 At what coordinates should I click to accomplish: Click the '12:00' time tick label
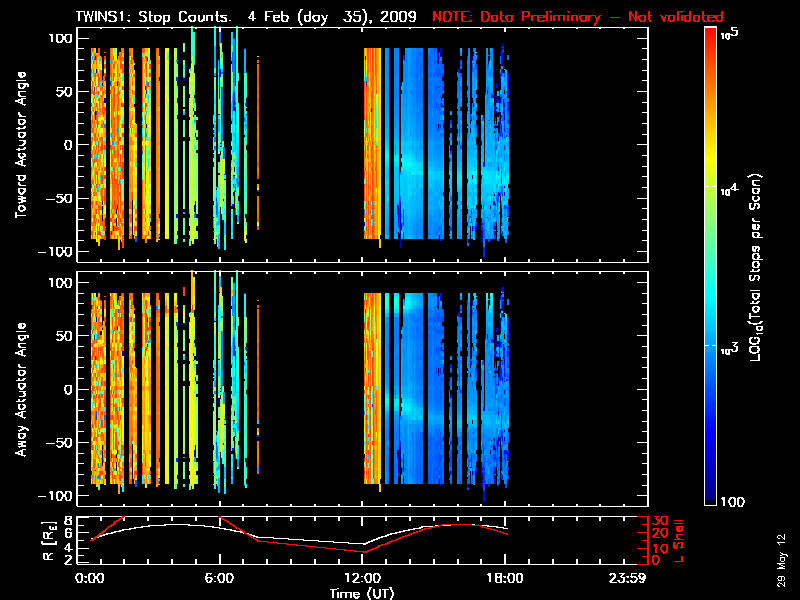coord(363,578)
